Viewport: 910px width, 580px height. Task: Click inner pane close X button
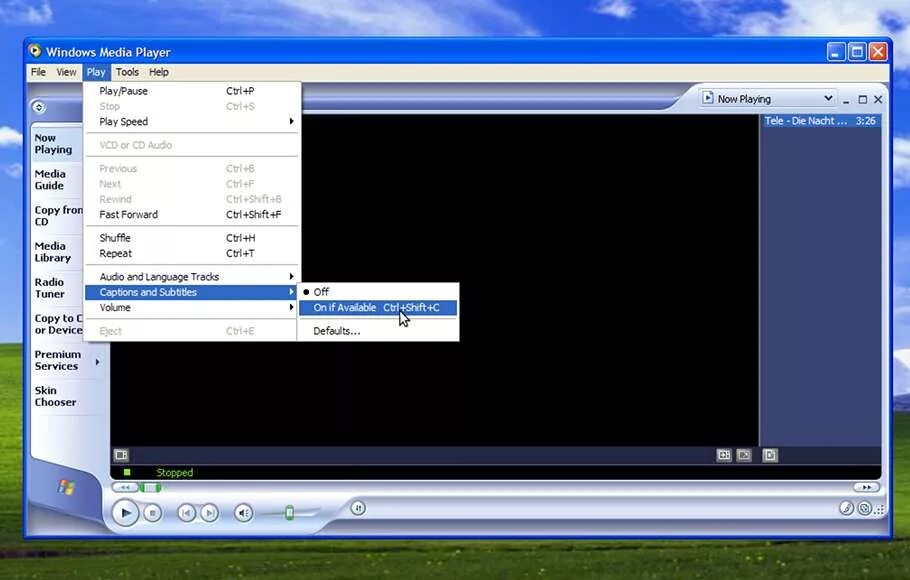tap(878, 100)
